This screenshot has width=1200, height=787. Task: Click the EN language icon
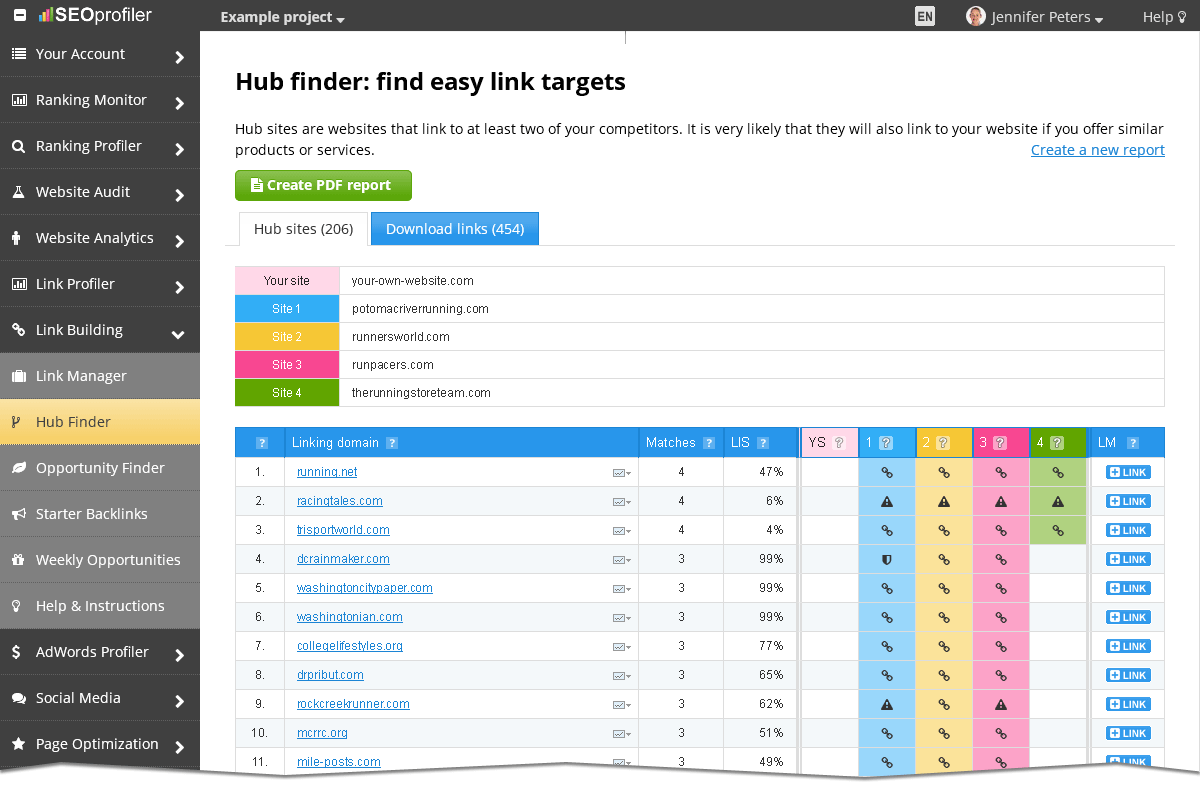coord(924,16)
